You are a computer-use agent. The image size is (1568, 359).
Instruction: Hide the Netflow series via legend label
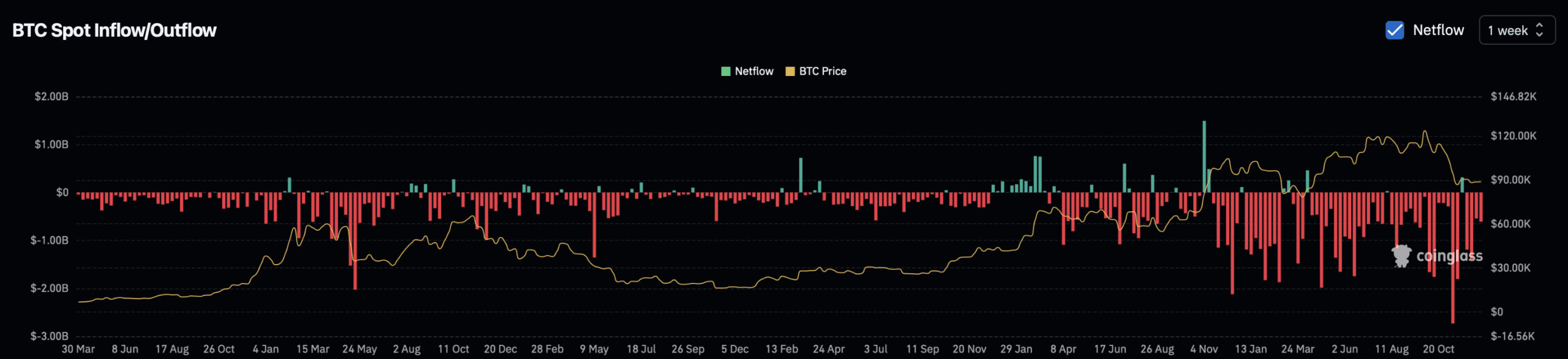pyautogui.click(x=753, y=71)
